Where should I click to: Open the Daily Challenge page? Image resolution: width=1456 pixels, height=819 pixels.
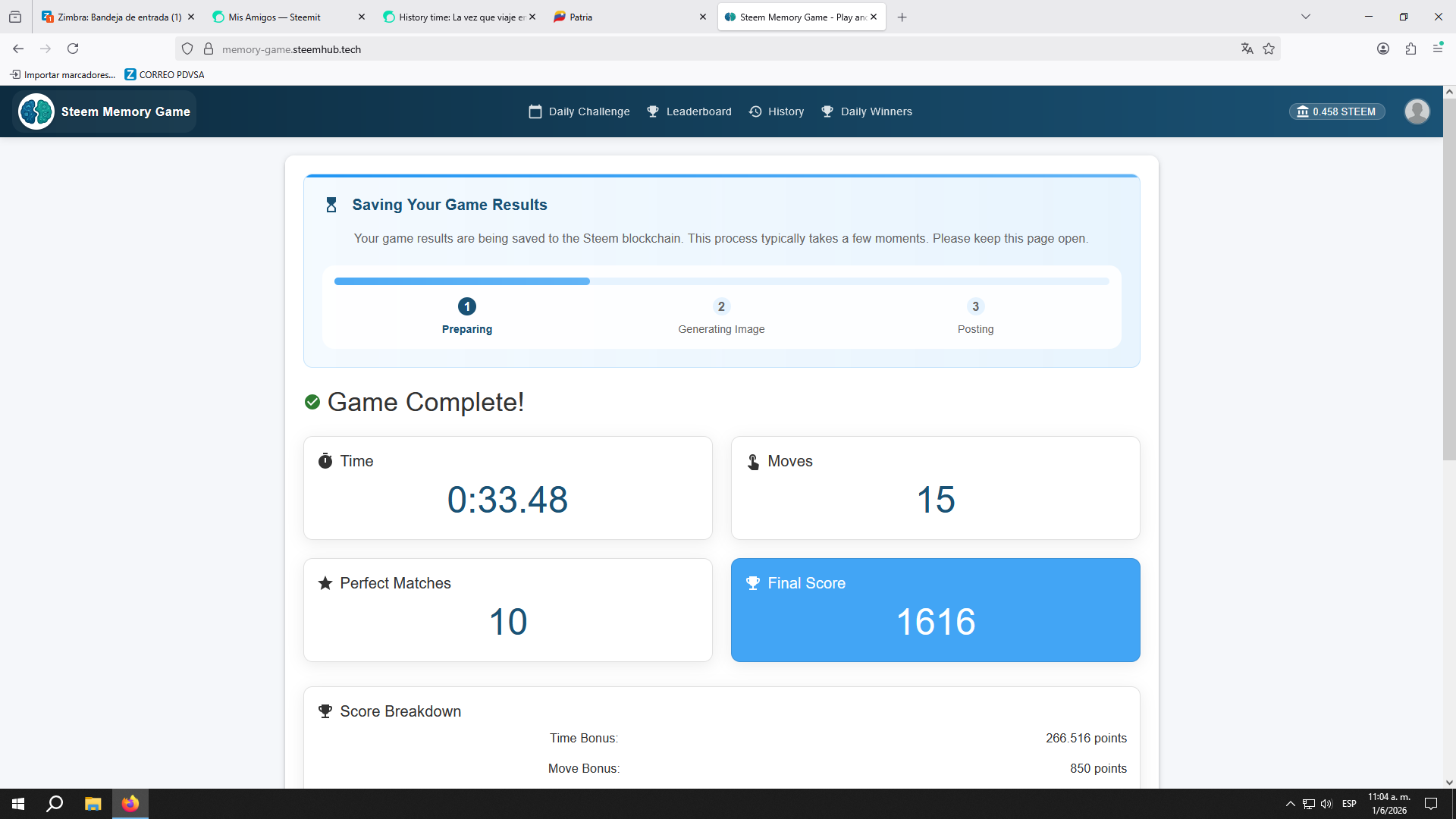click(x=579, y=111)
